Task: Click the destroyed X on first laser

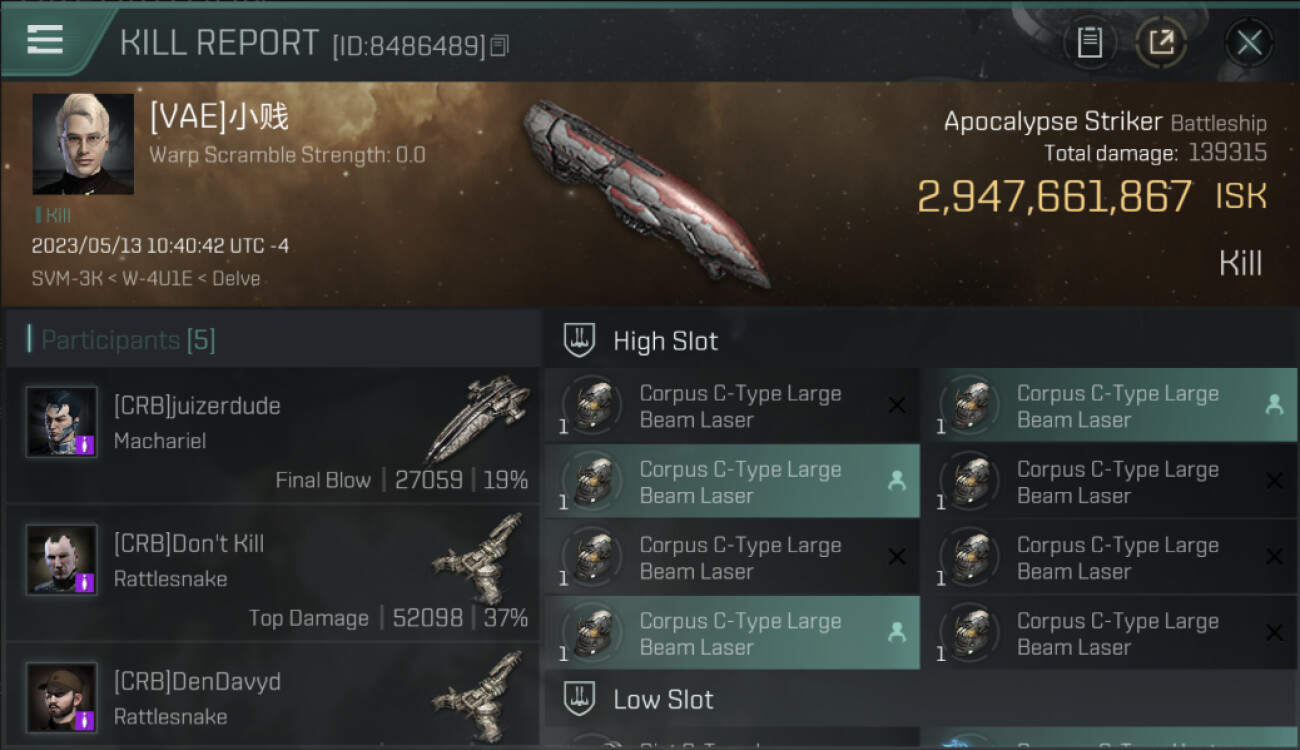Action: pos(897,405)
